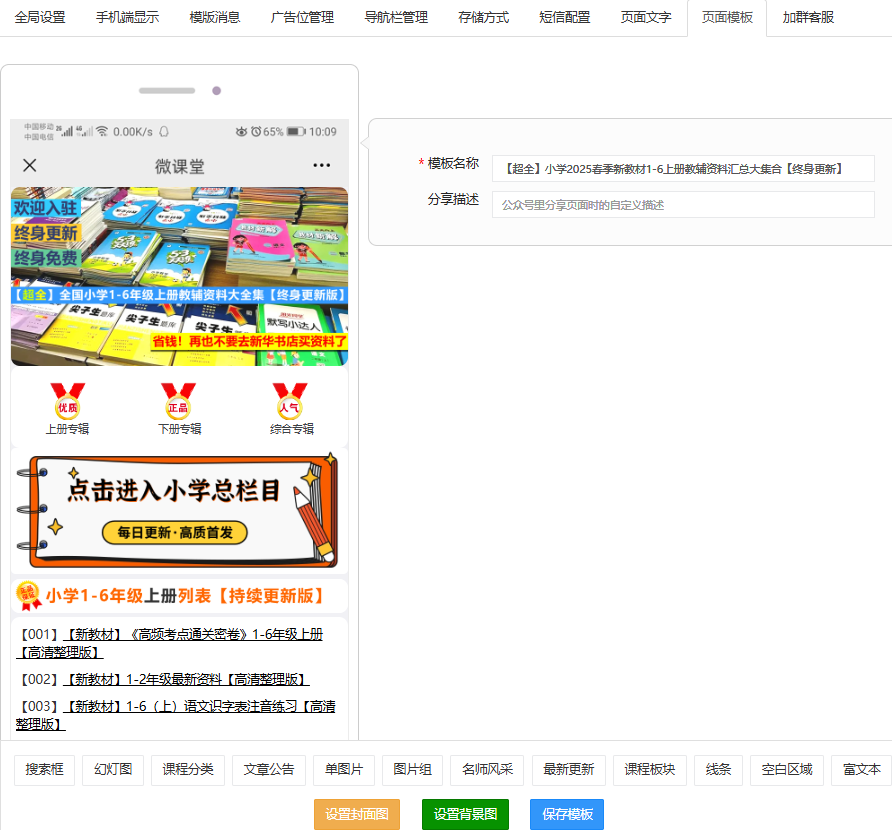
Task: Select the 广告位管理 tab
Action: click(302, 18)
